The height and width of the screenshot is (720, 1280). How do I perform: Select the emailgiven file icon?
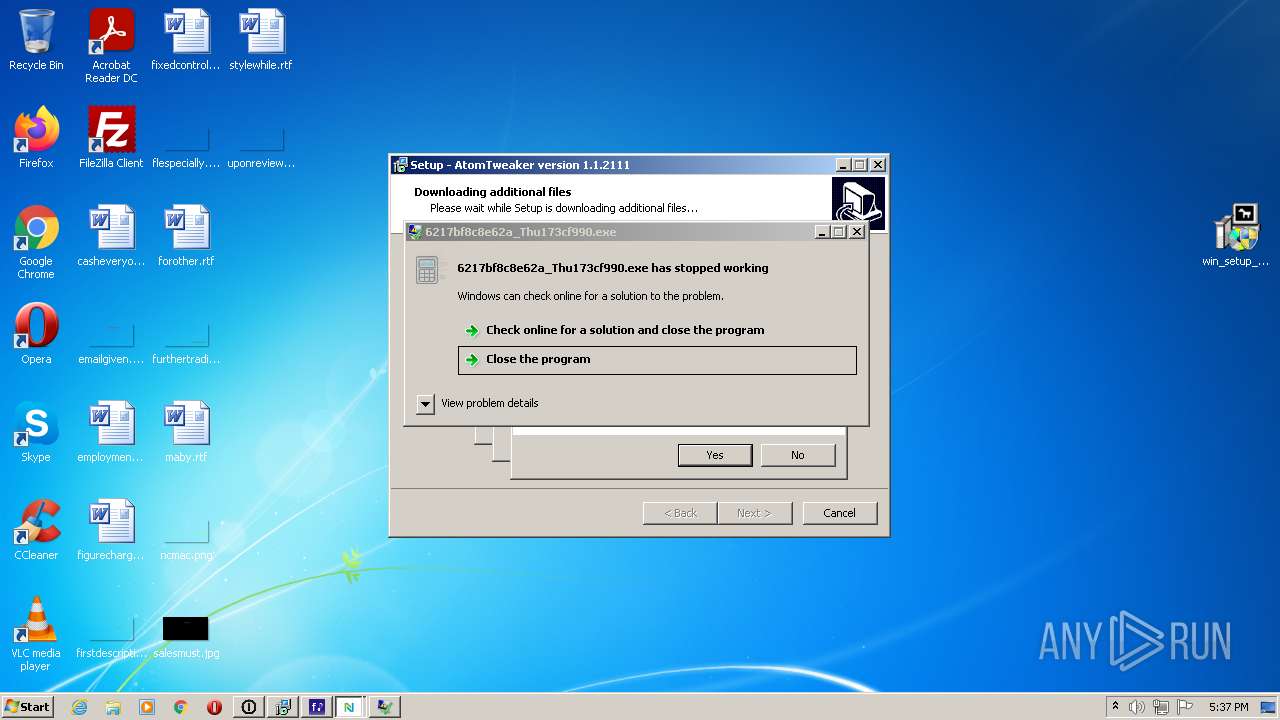[x=111, y=342]
